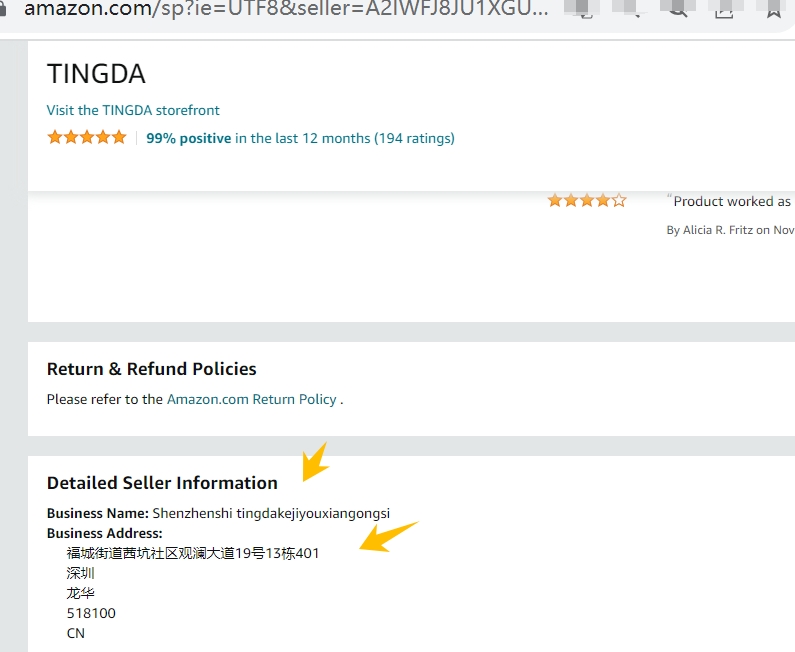Click the "By Alicia R. Fritz" reviewer line

730,230
